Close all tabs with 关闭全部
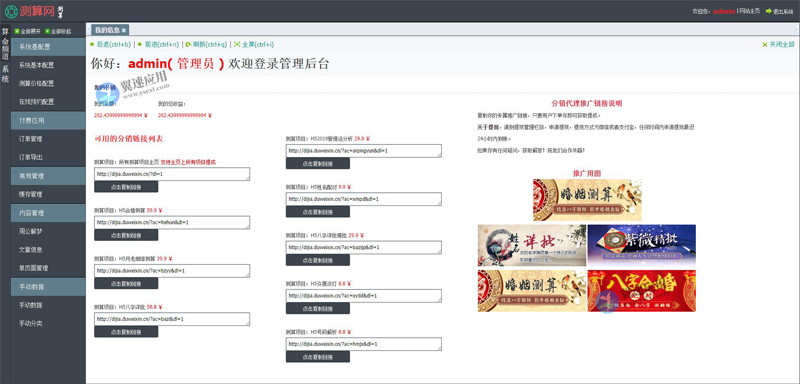This screenshot has width=800, height=384. point(778,44)
